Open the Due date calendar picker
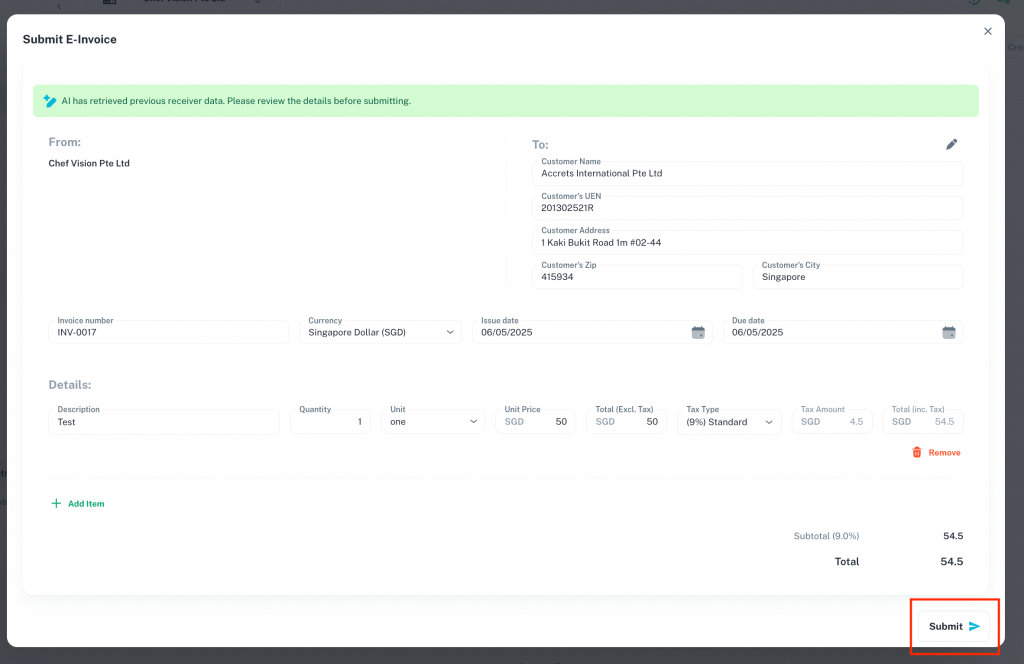The width and height of the screenshot is (1024, 664). [949, 332]
